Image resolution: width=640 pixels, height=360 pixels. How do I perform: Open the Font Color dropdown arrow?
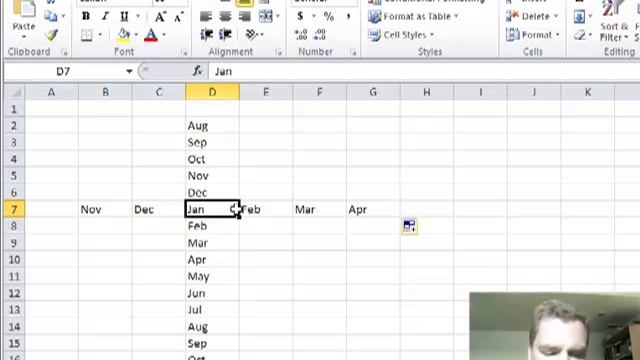164,35
